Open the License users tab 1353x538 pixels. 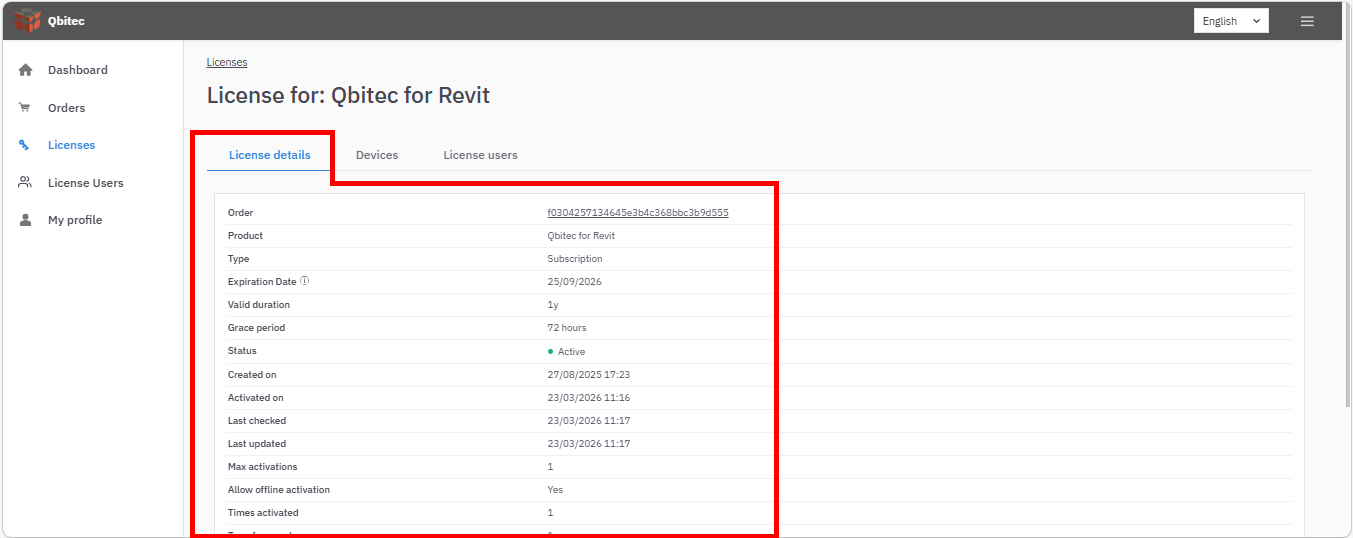point(480,155)
